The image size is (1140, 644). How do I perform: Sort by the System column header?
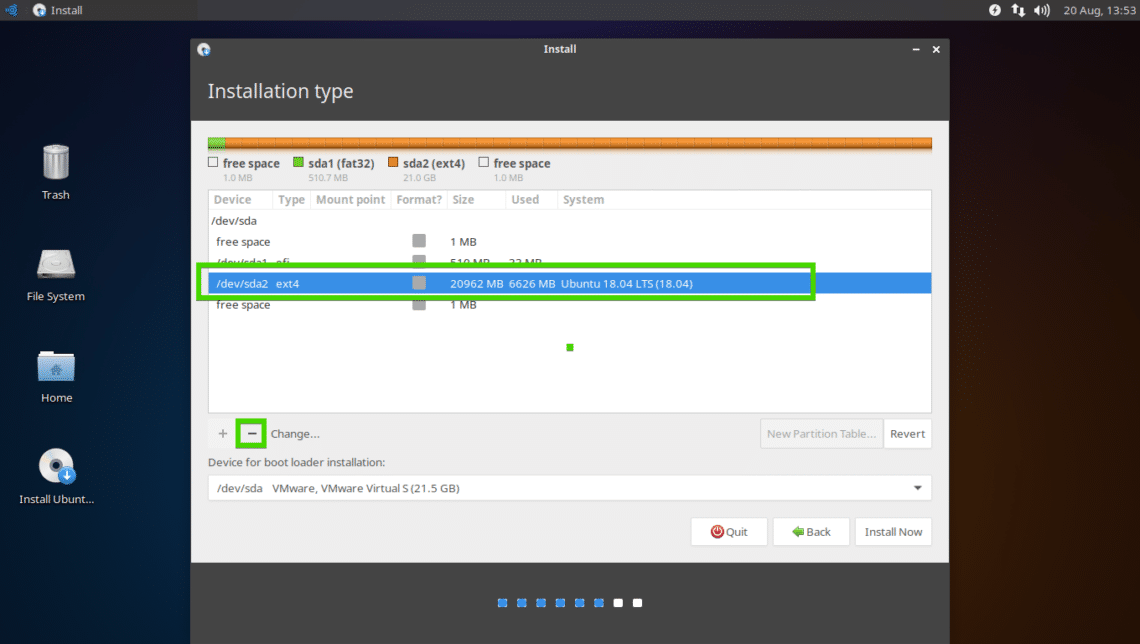click(x=744, y=200)
